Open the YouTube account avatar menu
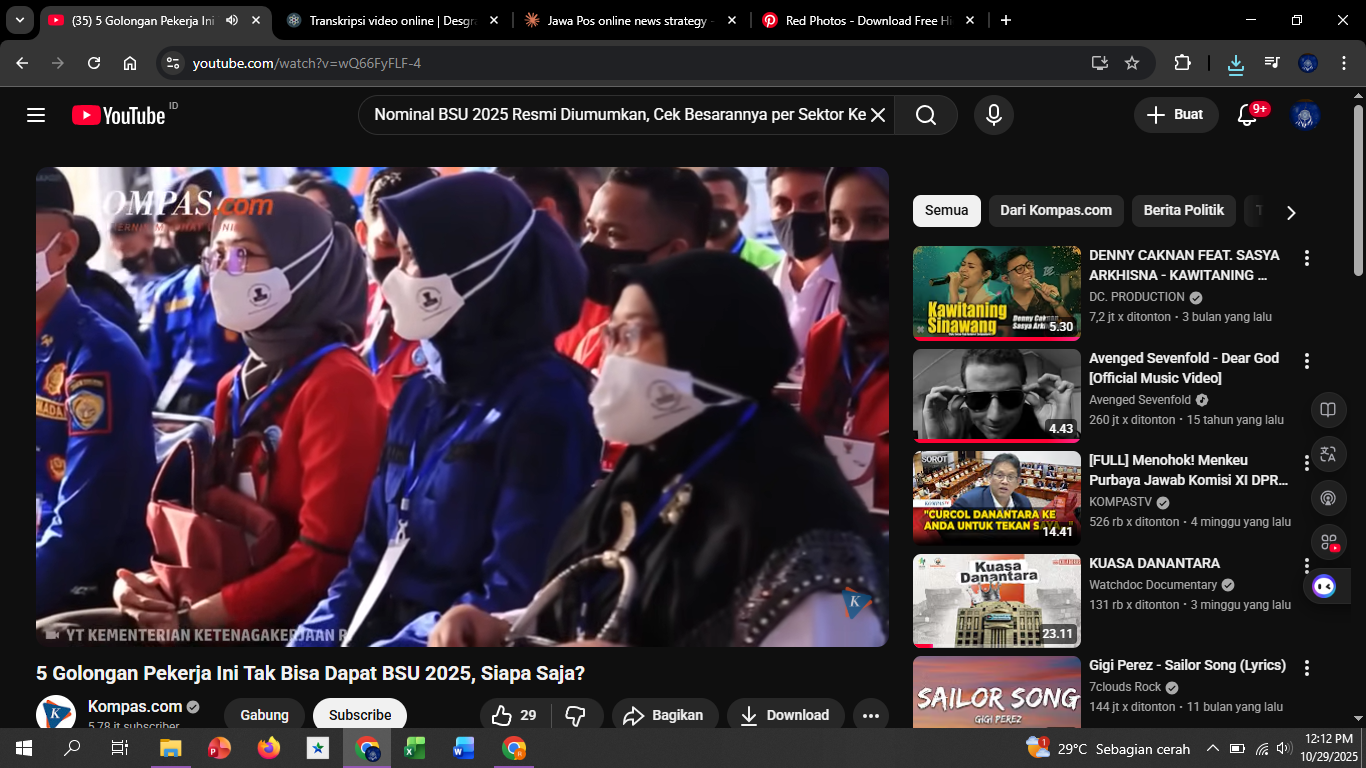The image size is (1366, 768). click(x=1306, y=115)
